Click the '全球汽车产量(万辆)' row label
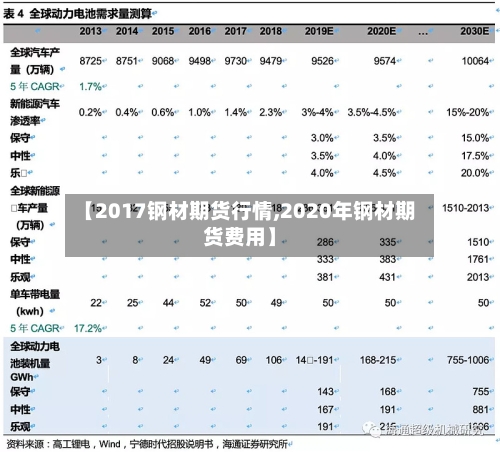This screenshot has height=452, width=500. (35, 61)
